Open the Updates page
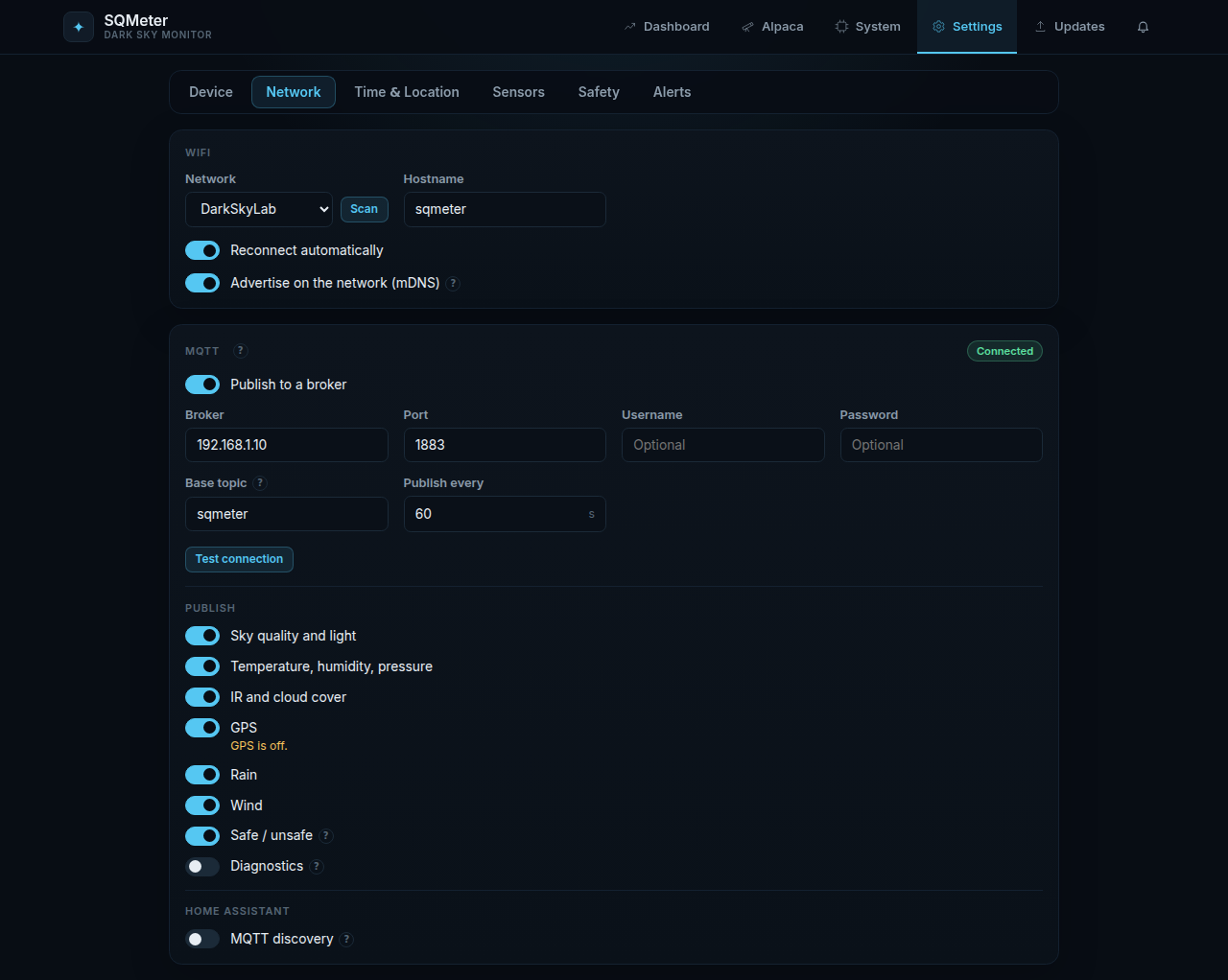This screenshot has width=1228, height=980. (1070, 27)
